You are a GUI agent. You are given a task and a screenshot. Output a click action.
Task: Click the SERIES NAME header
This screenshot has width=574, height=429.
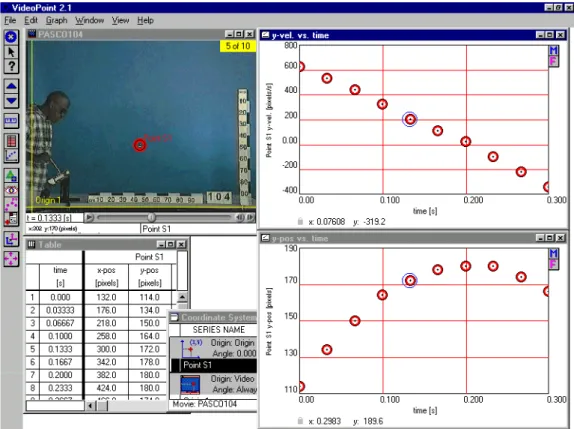(x=219, y=329)
